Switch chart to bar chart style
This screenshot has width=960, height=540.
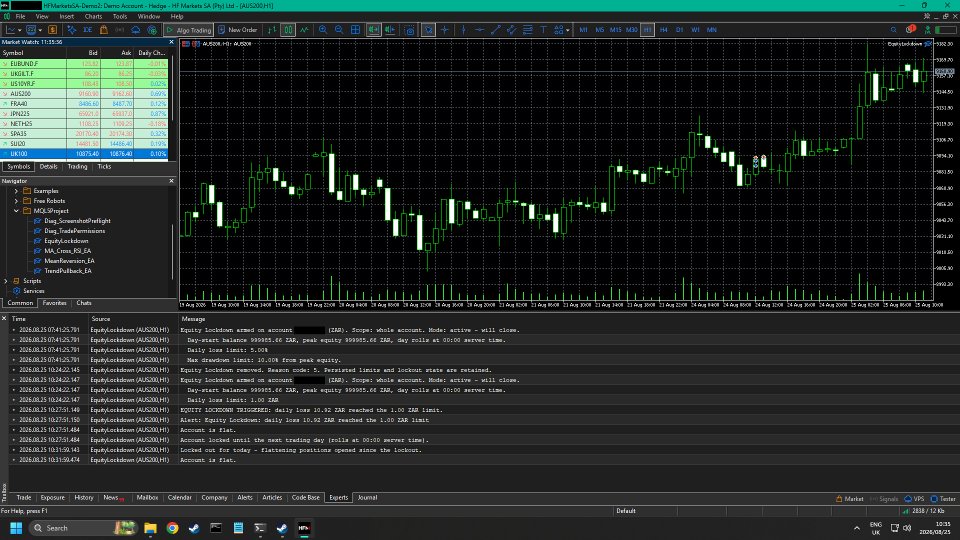tap(272, 29)
